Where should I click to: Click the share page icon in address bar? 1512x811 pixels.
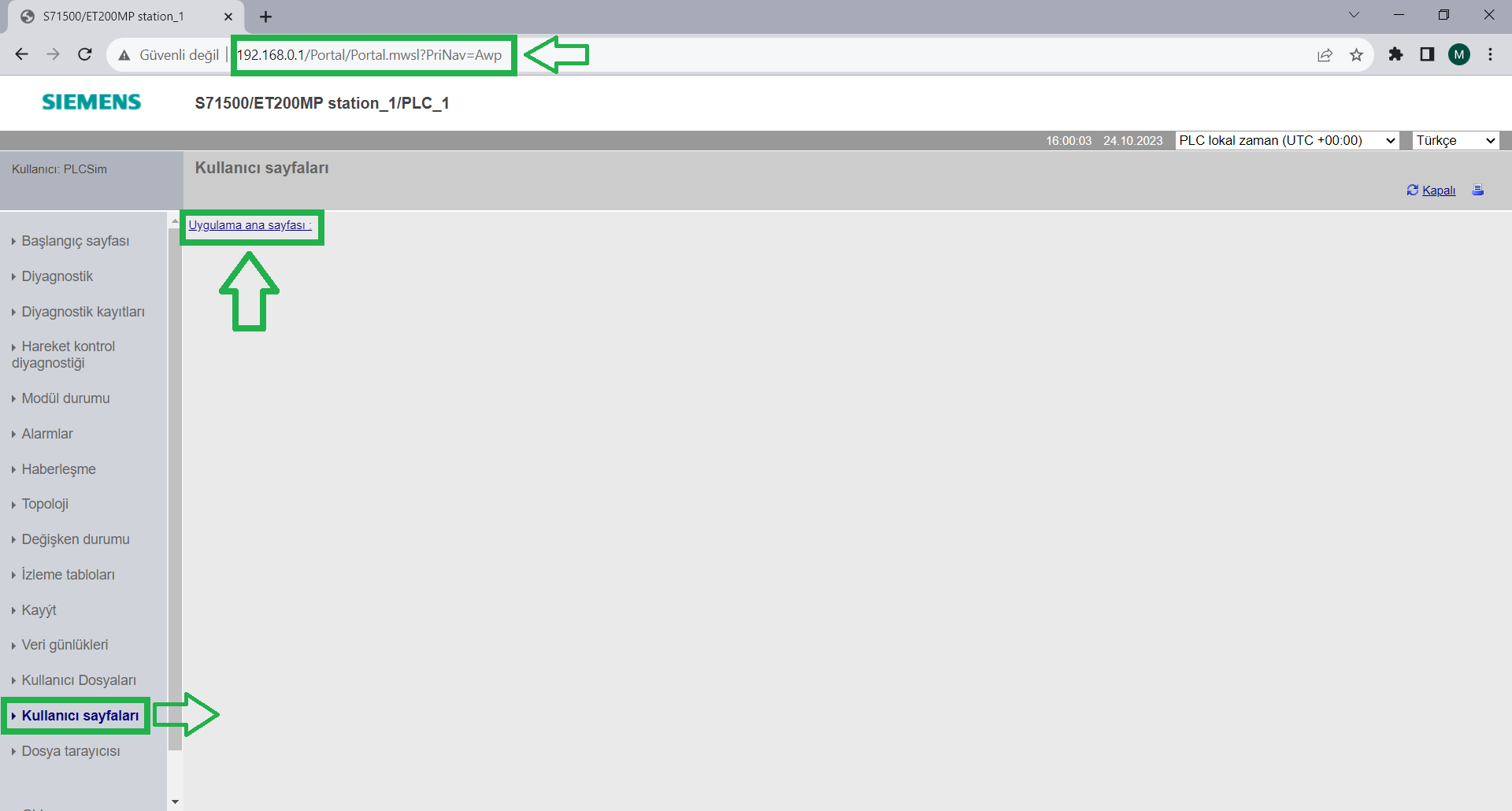coord(1325,54)
